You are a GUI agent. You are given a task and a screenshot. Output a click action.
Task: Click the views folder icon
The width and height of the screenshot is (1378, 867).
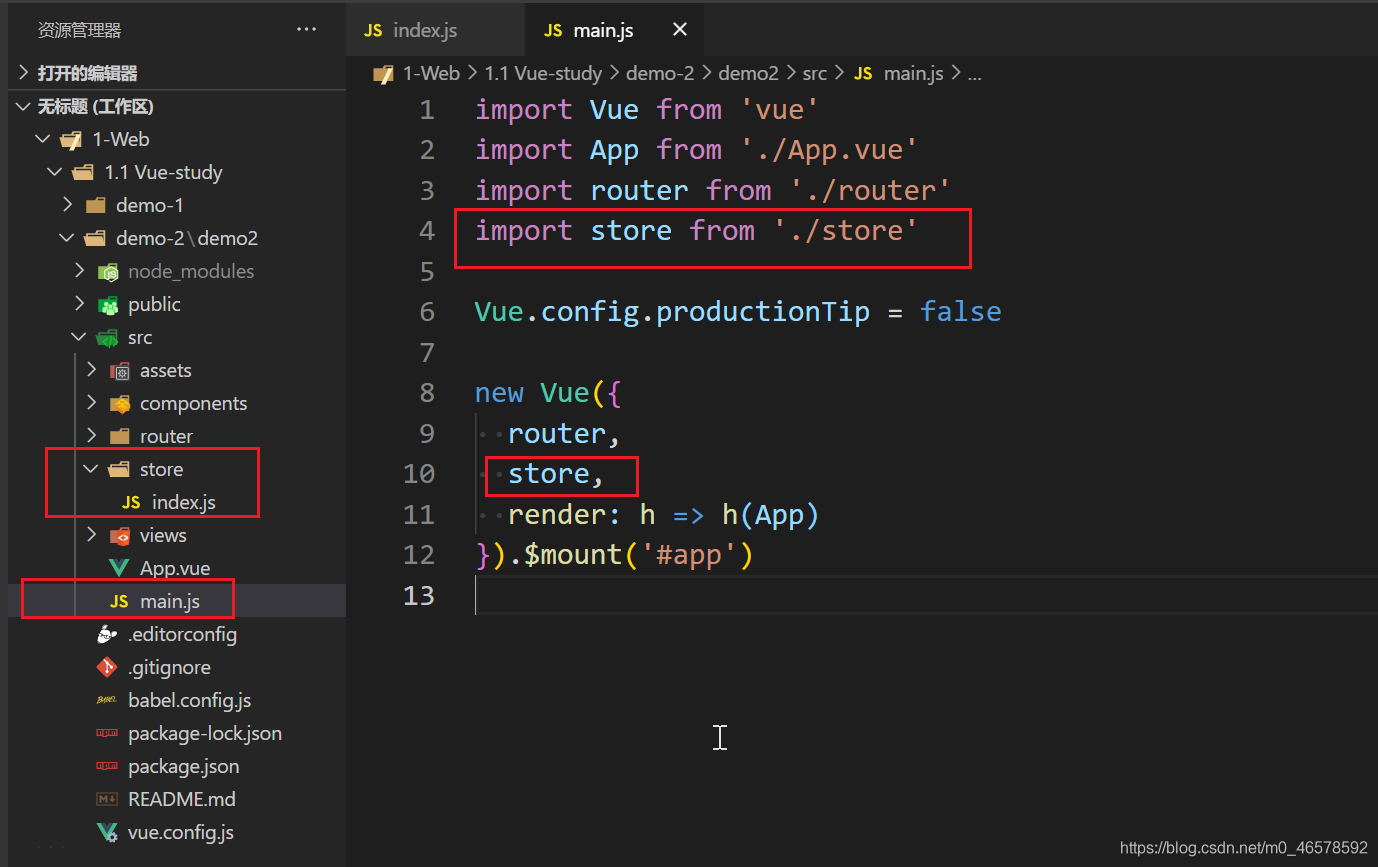click(119, 535)
